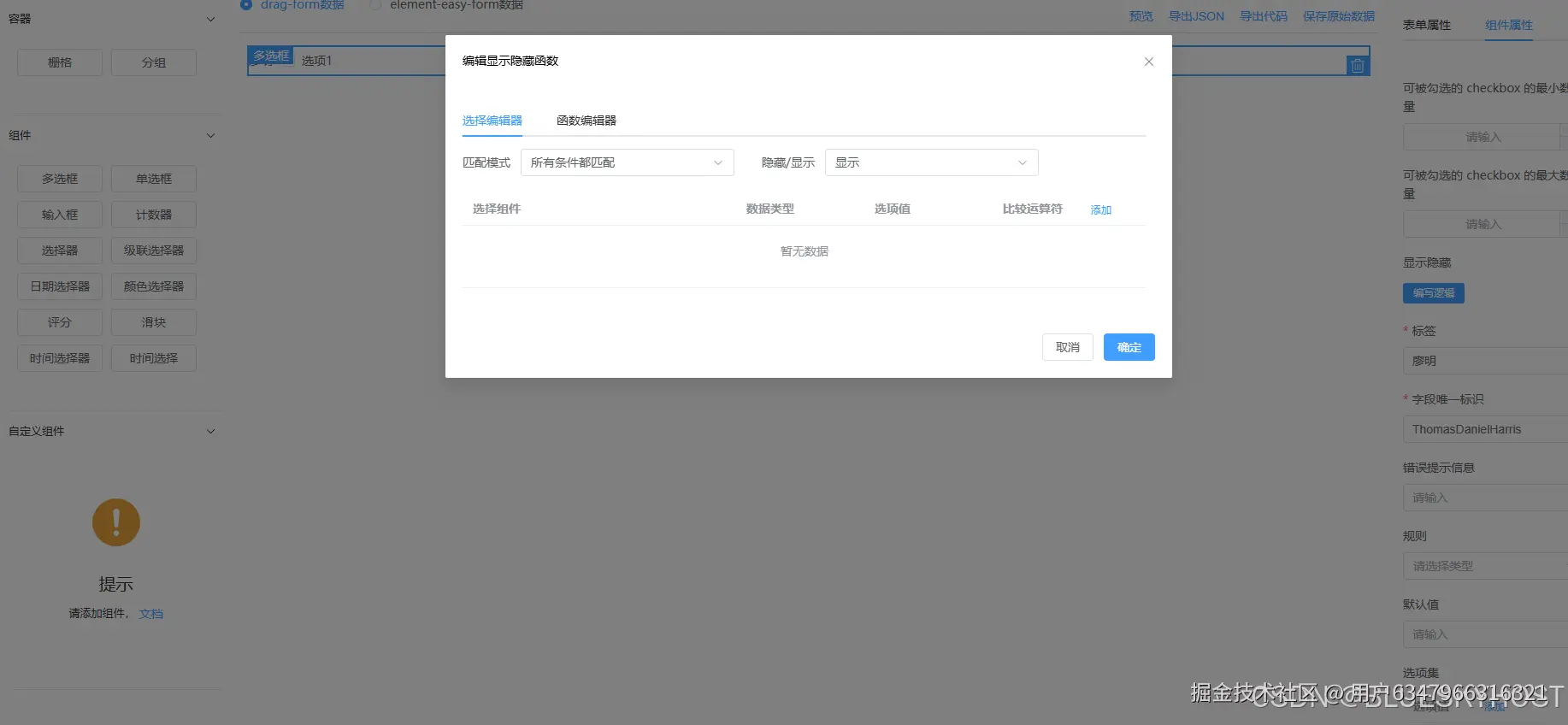Add a 选择器 component
Image resolution: width=1568 pixels, height=725 pixels.
(60, 251)
